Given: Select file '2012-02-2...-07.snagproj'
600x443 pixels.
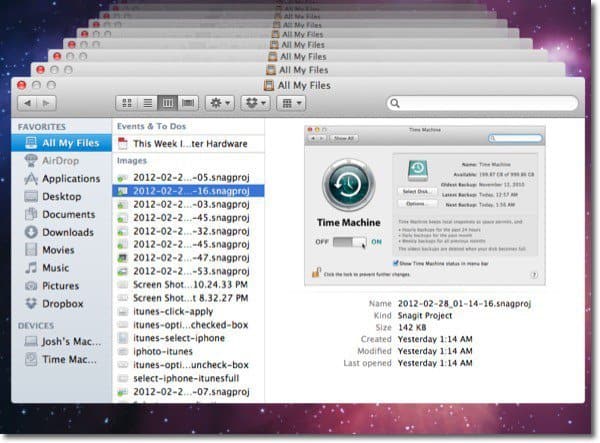Looking at the screenshot, I should point(188,392).
